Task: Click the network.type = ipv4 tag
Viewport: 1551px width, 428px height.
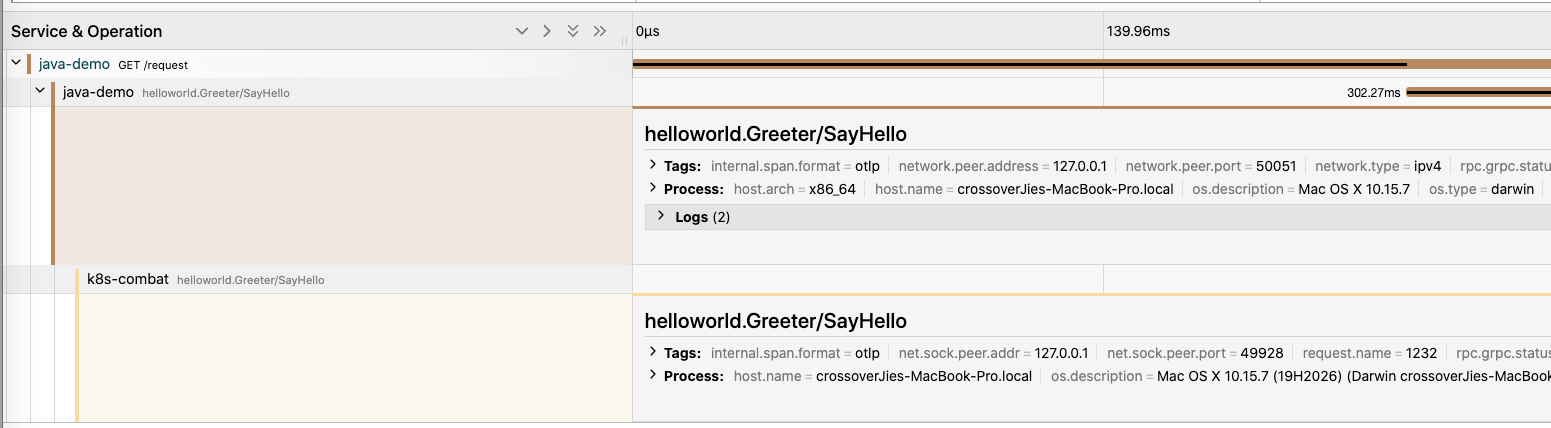Action: [1378, 165]
